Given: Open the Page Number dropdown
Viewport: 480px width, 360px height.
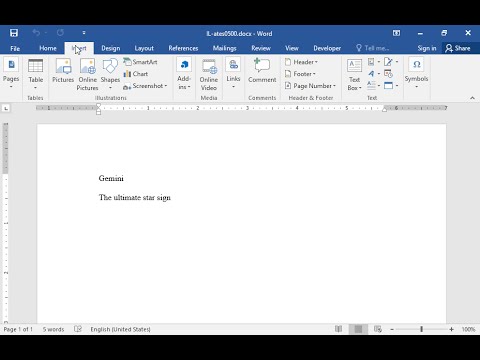Looking at the screenshot, I should (x=310, y=86).
